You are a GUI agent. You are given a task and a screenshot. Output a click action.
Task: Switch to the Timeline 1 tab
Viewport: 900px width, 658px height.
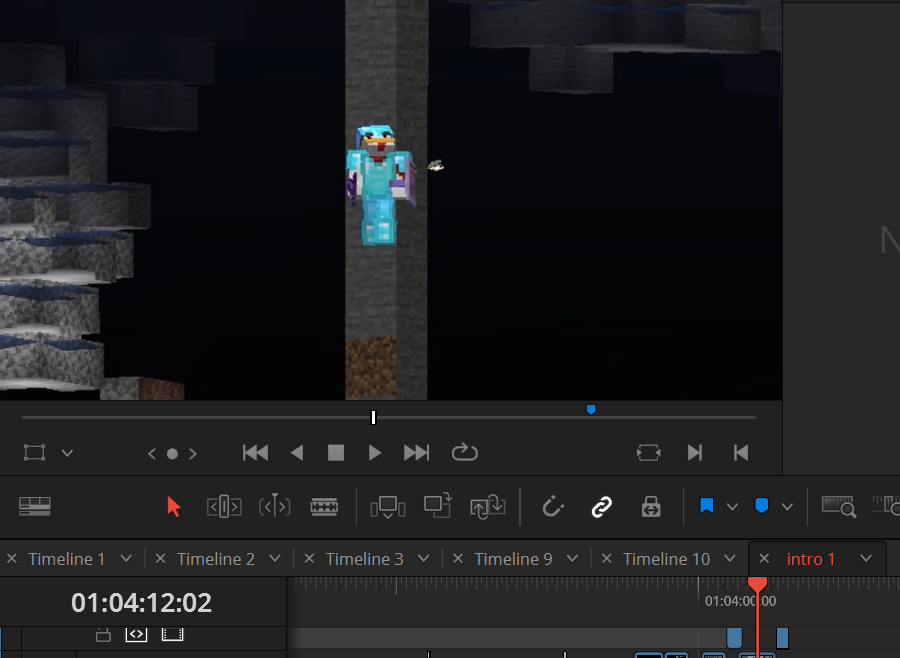67,559
